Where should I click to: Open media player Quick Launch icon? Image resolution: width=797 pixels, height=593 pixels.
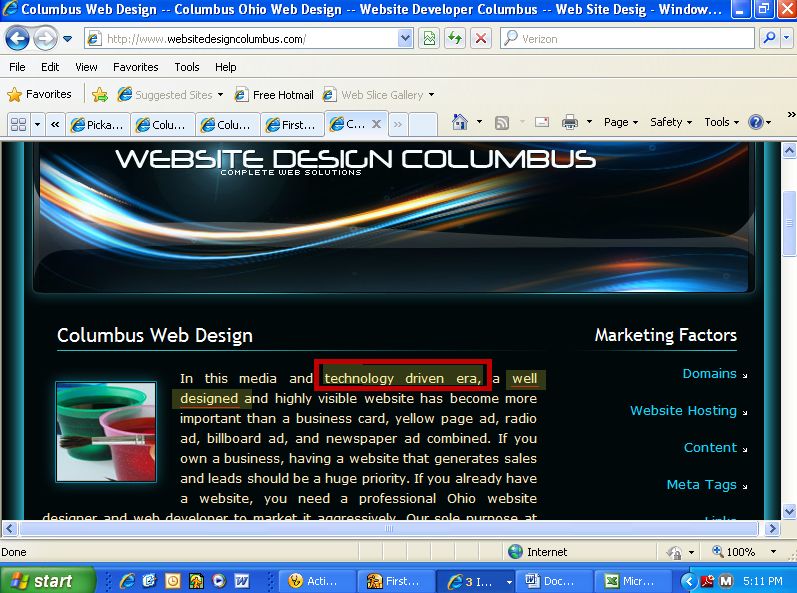click(x=219, y=581)
